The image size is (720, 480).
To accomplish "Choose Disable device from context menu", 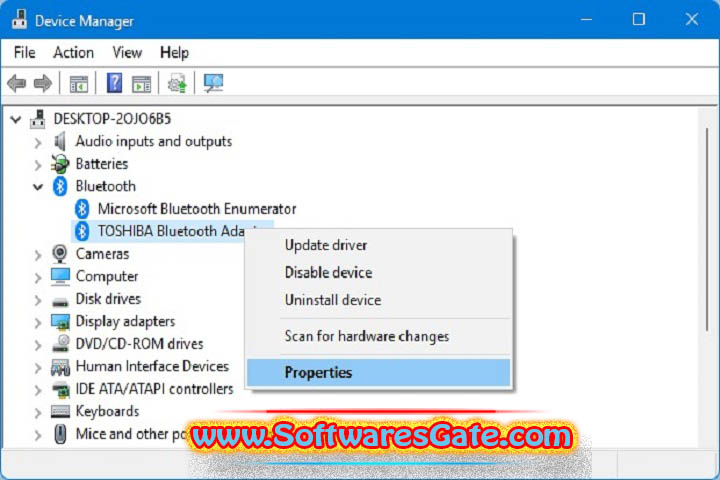I will point(379,272).
